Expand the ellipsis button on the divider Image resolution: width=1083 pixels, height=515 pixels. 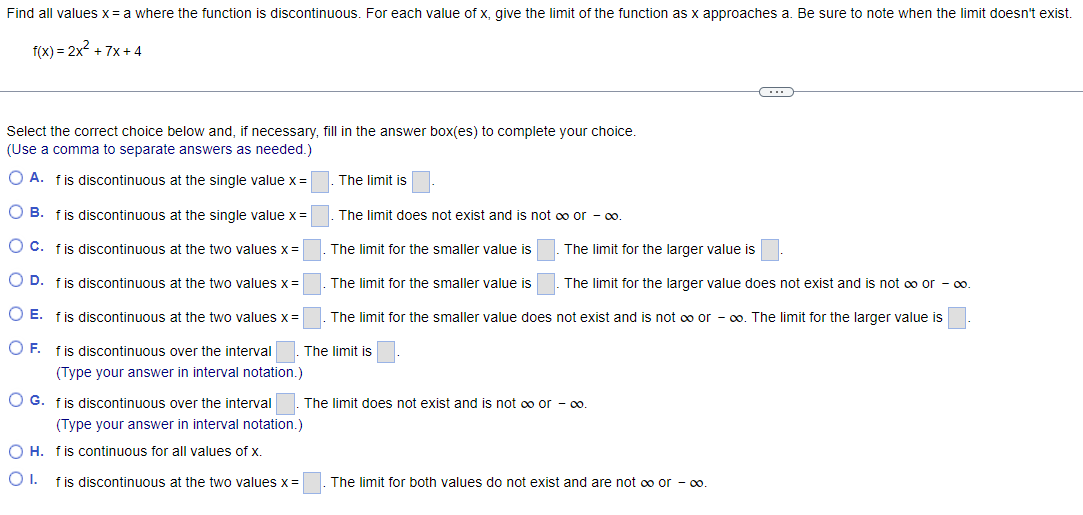(x=776, y=91)
